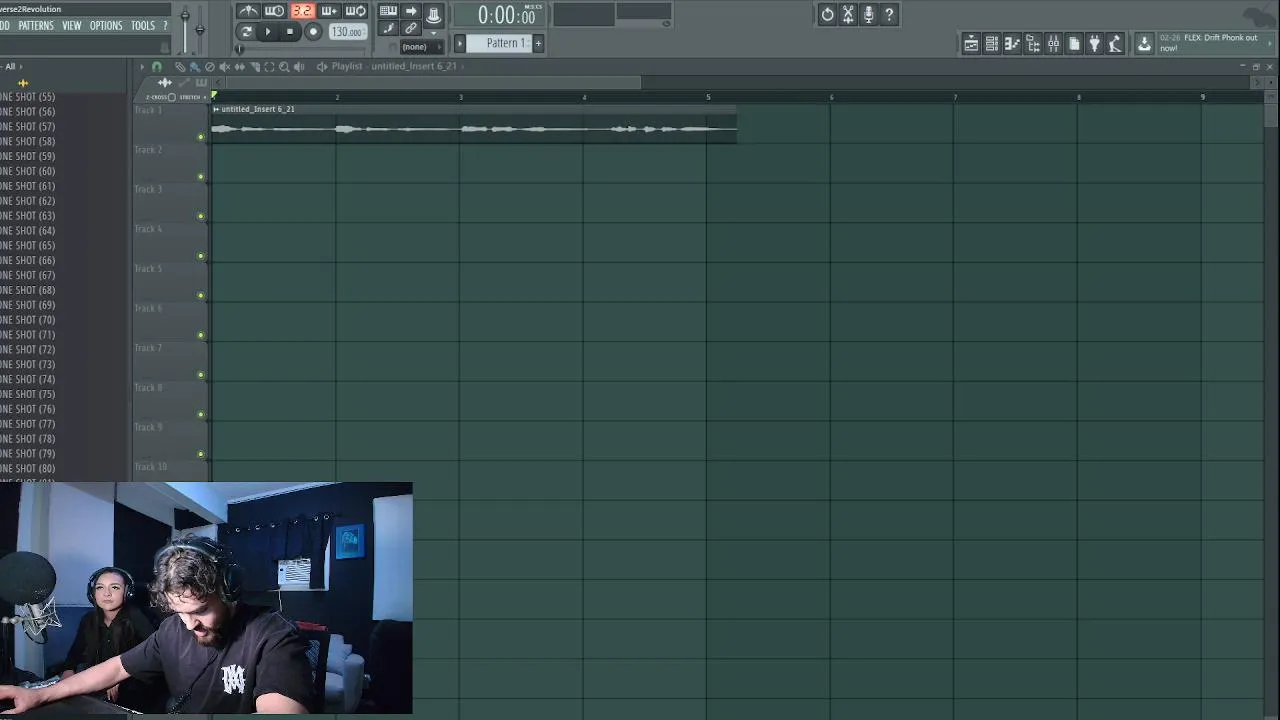Mute Track 5 with its green dot
The width and height of the screenshot is (1280, 720).
click(x=201, y=295)
